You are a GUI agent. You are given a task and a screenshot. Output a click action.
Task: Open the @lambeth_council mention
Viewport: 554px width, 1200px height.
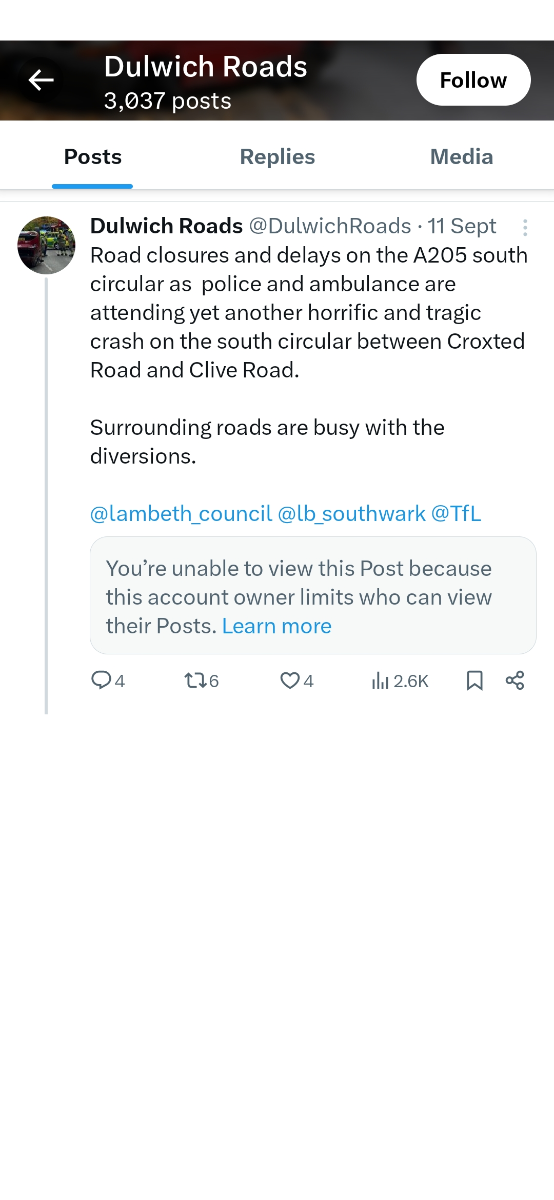tap(181, 514)
